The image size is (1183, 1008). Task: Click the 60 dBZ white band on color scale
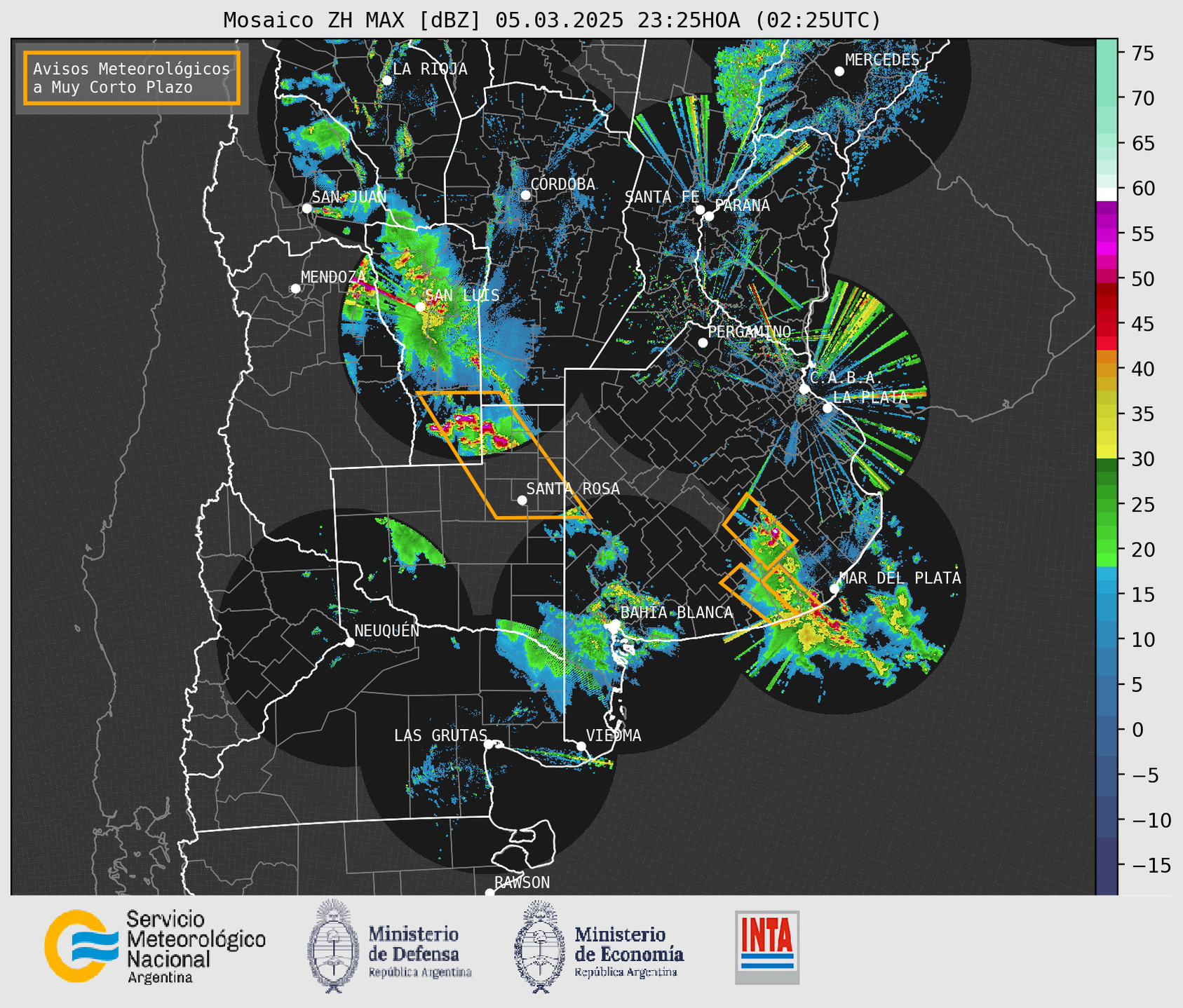(x=1106, y=193)
